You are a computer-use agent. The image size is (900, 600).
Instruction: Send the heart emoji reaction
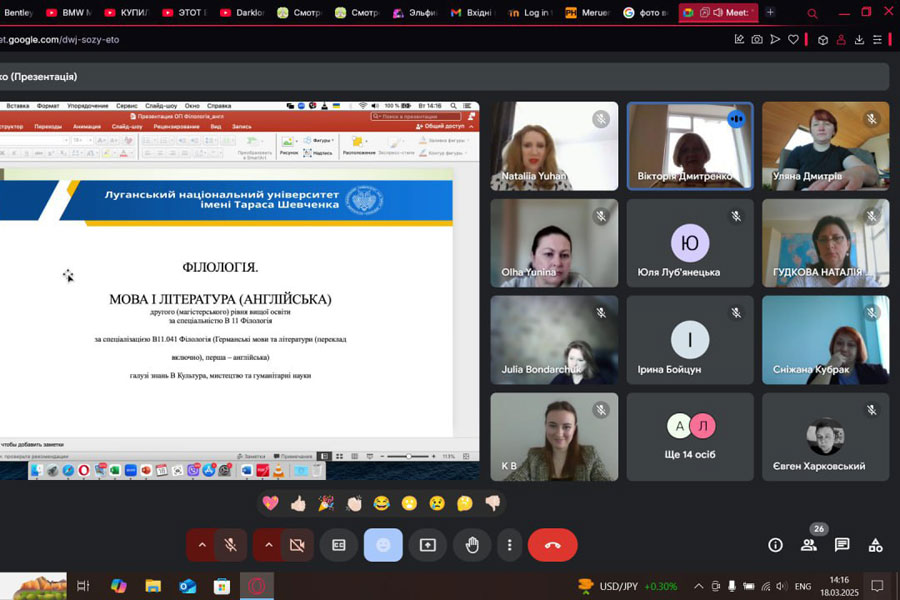[270, 503]
